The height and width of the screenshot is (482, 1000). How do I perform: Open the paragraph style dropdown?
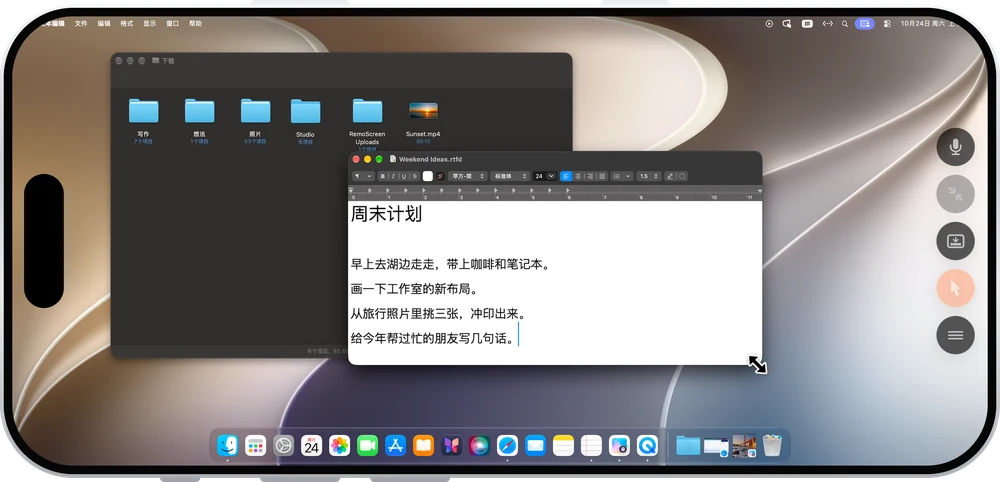[363, 176]
